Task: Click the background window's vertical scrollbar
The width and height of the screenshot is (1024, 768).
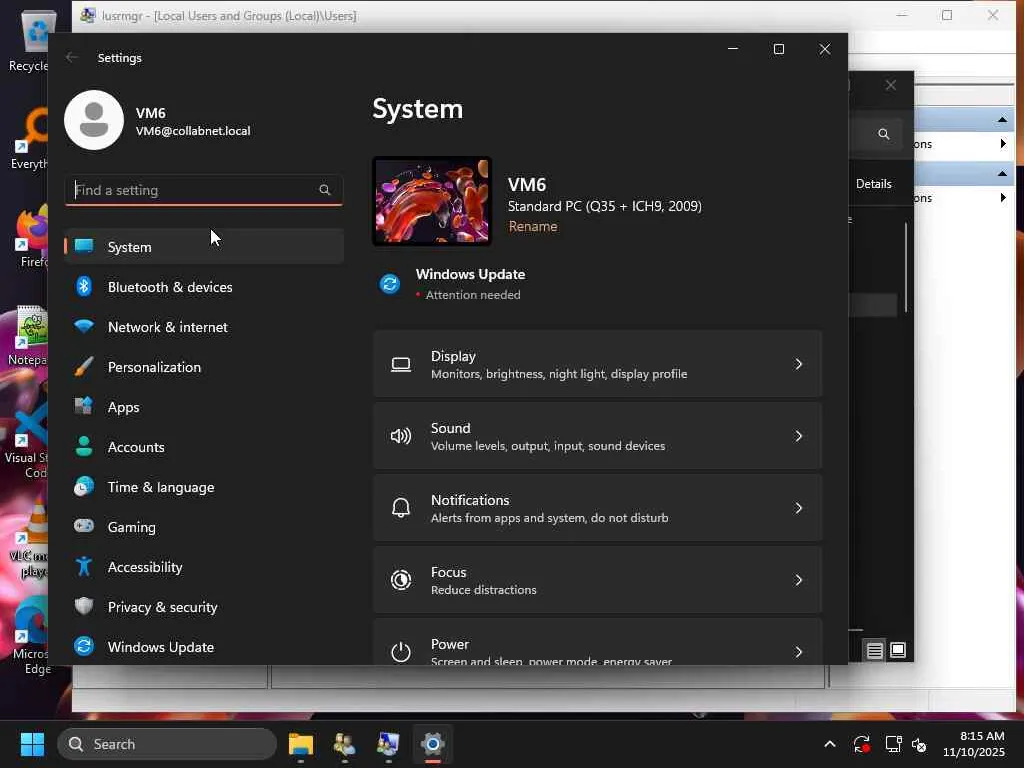Action: click(906, 268)
